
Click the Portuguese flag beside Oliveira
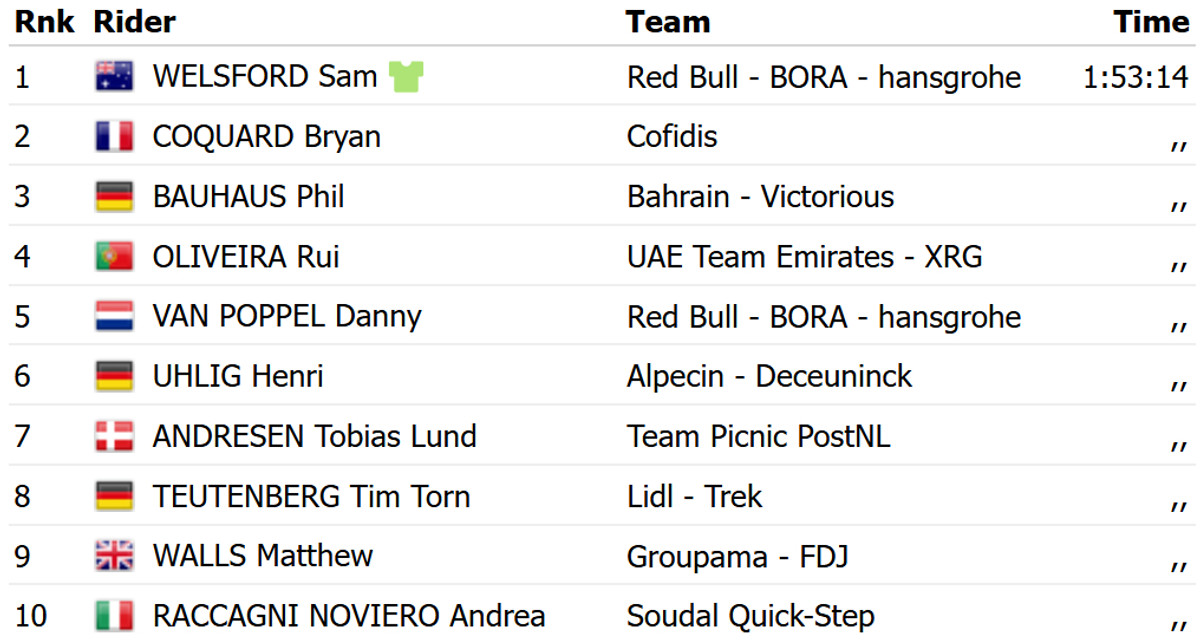point(114,257)
